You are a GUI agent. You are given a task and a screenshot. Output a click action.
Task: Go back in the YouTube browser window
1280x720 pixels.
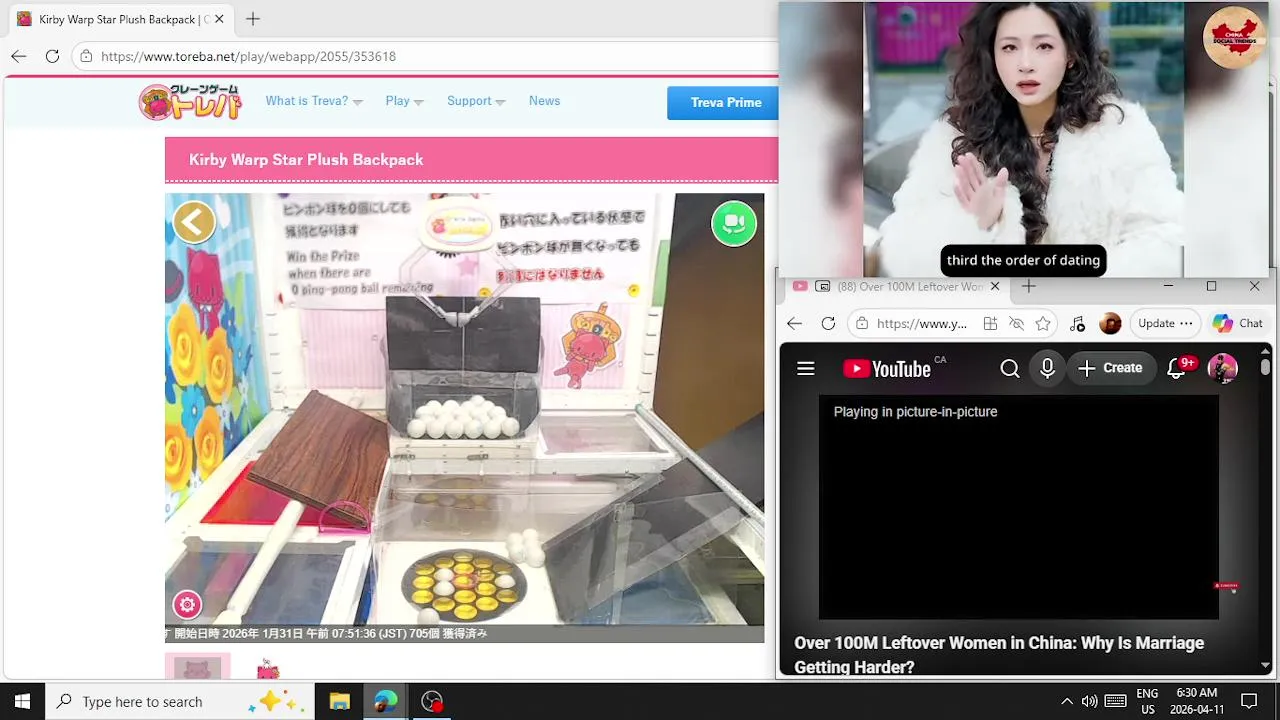point(794,323)
